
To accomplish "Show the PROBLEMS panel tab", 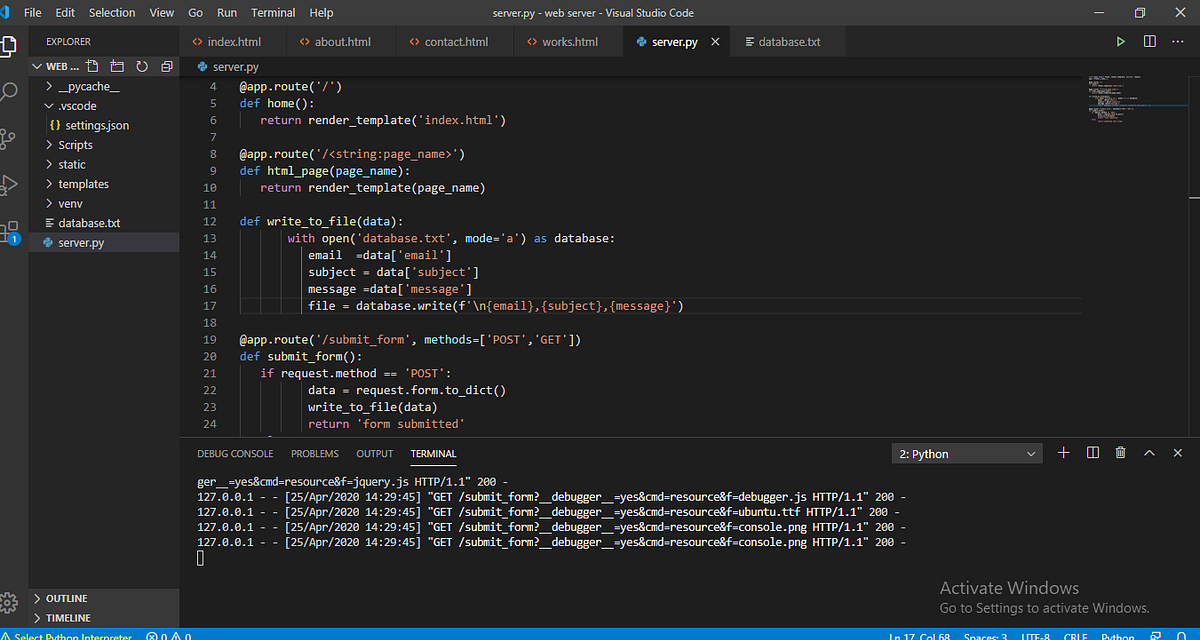I will 315,454.
